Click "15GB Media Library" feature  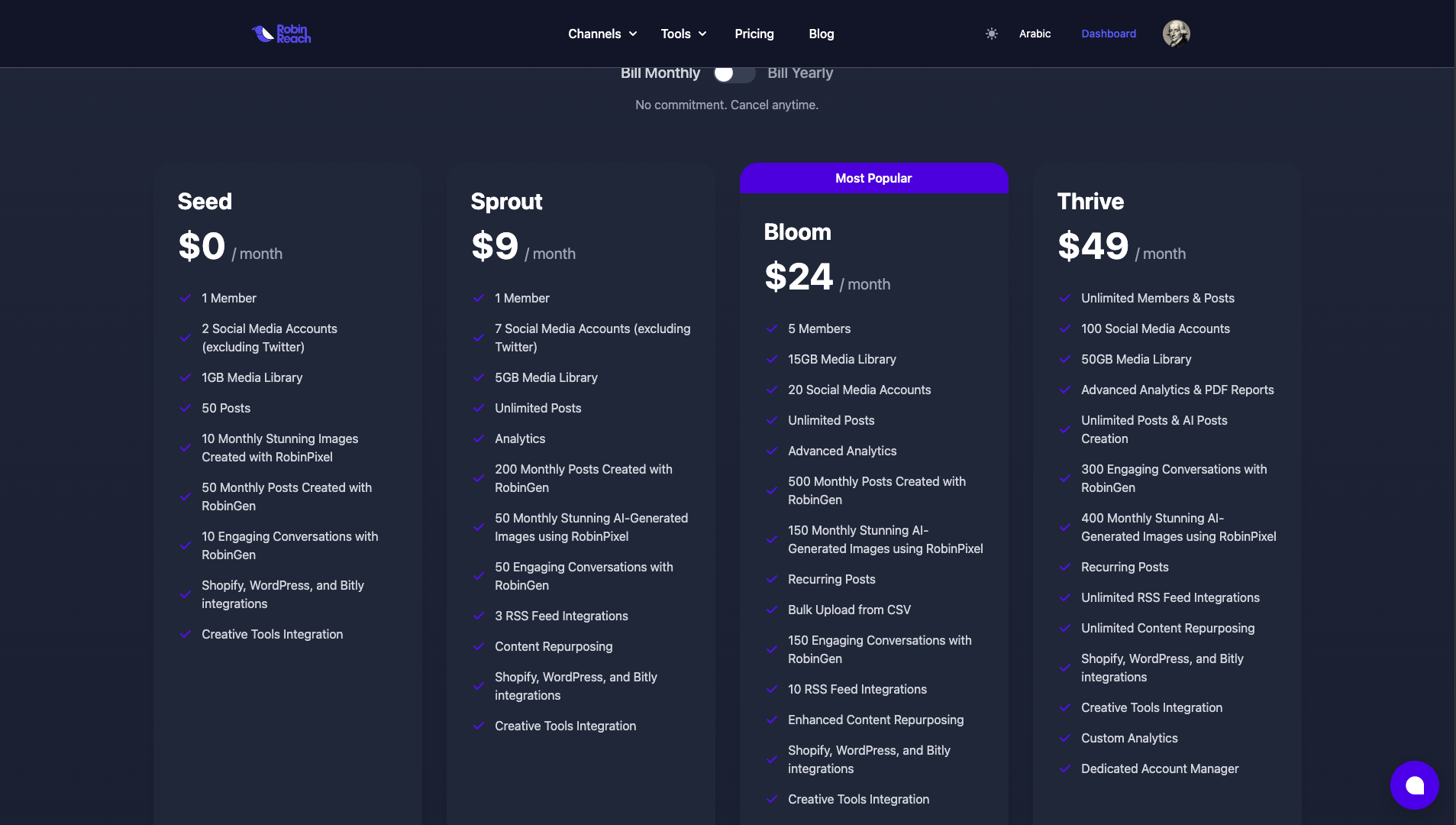(x=842, y=359)
